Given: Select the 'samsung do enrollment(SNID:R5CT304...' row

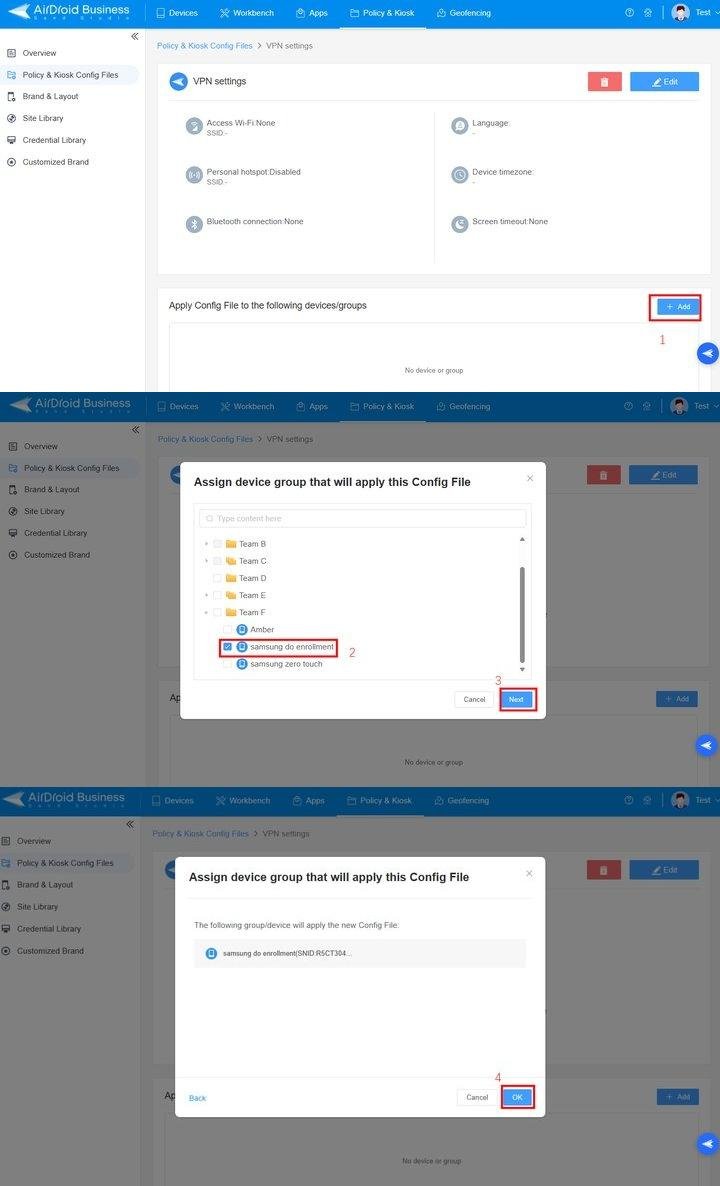Looking at the screenshot, I should click(x=360, y=953).
